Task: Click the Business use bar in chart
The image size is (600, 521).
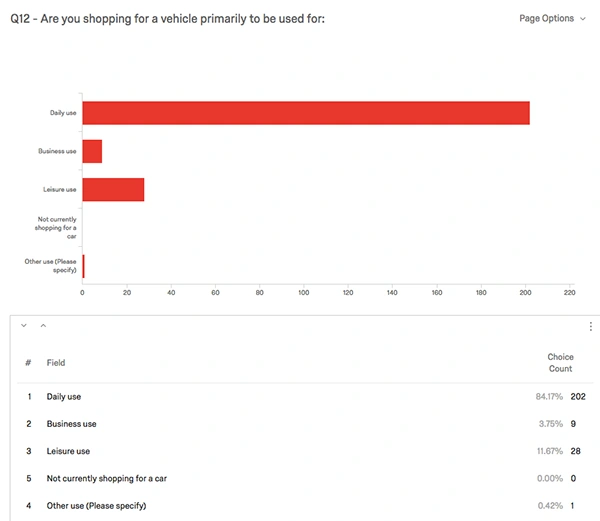Action: tap(92, 151)
